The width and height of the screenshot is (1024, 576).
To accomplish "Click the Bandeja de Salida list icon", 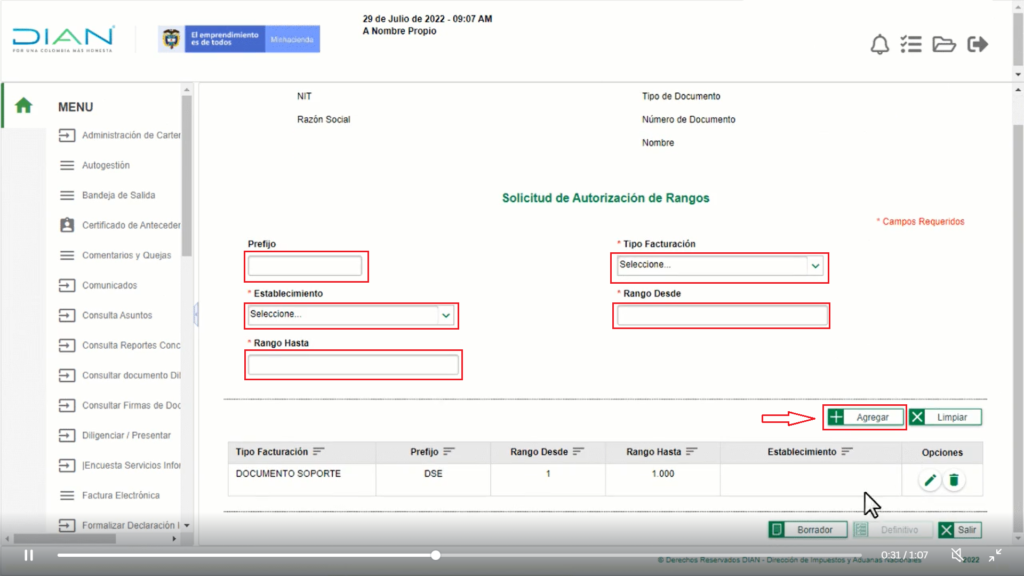I will click(67, 195).
